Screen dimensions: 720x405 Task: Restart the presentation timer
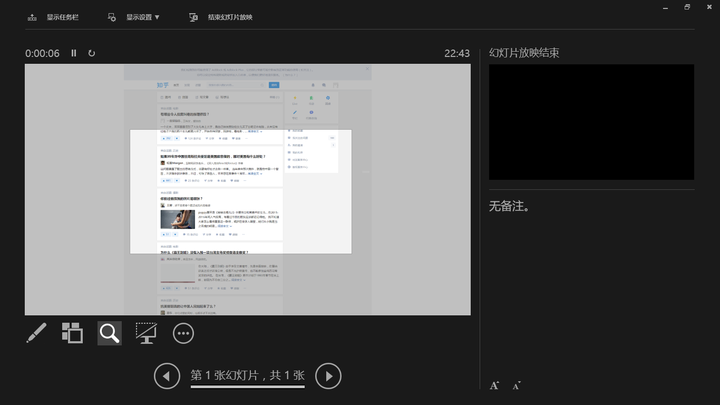92,53
